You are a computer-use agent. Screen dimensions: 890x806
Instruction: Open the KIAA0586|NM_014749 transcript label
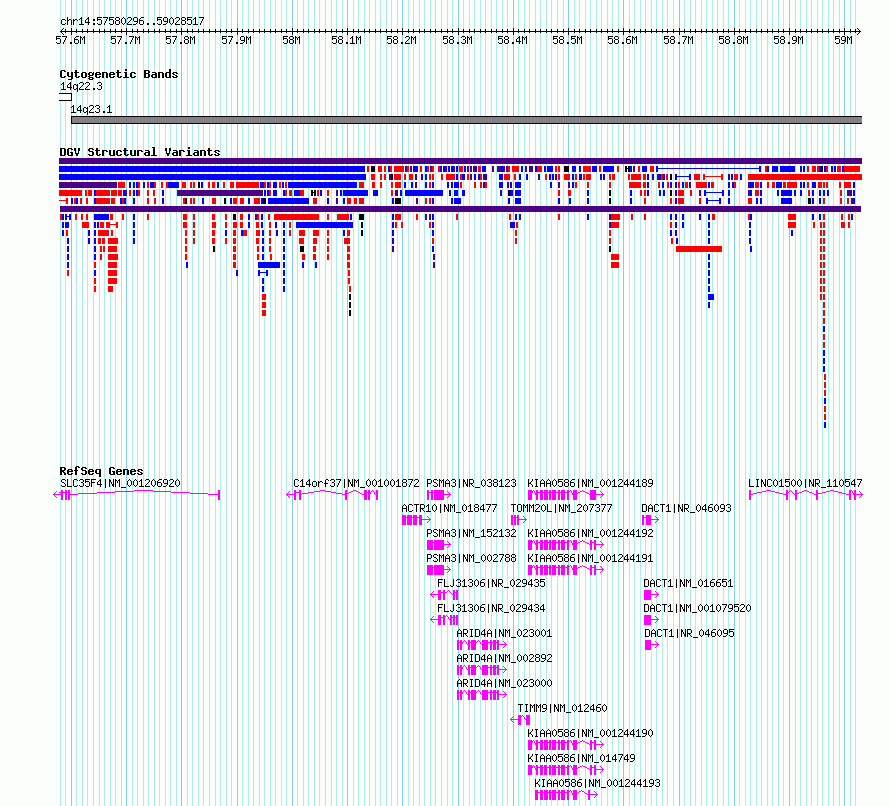[581, 758]
